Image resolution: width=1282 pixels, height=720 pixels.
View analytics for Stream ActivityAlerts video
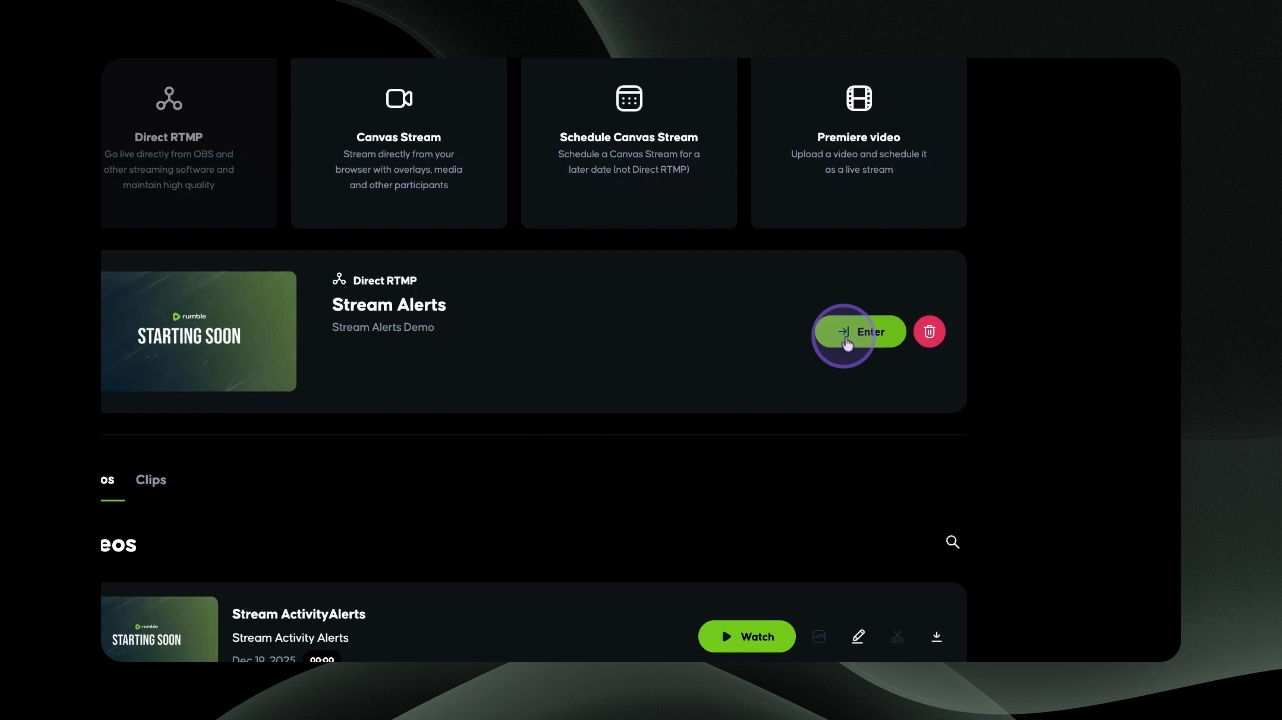point(819,637)
